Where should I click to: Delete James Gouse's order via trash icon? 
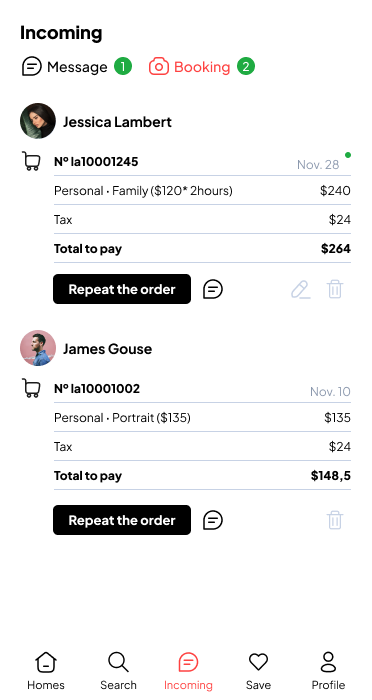pyautogui.click(x=335, y=520)
